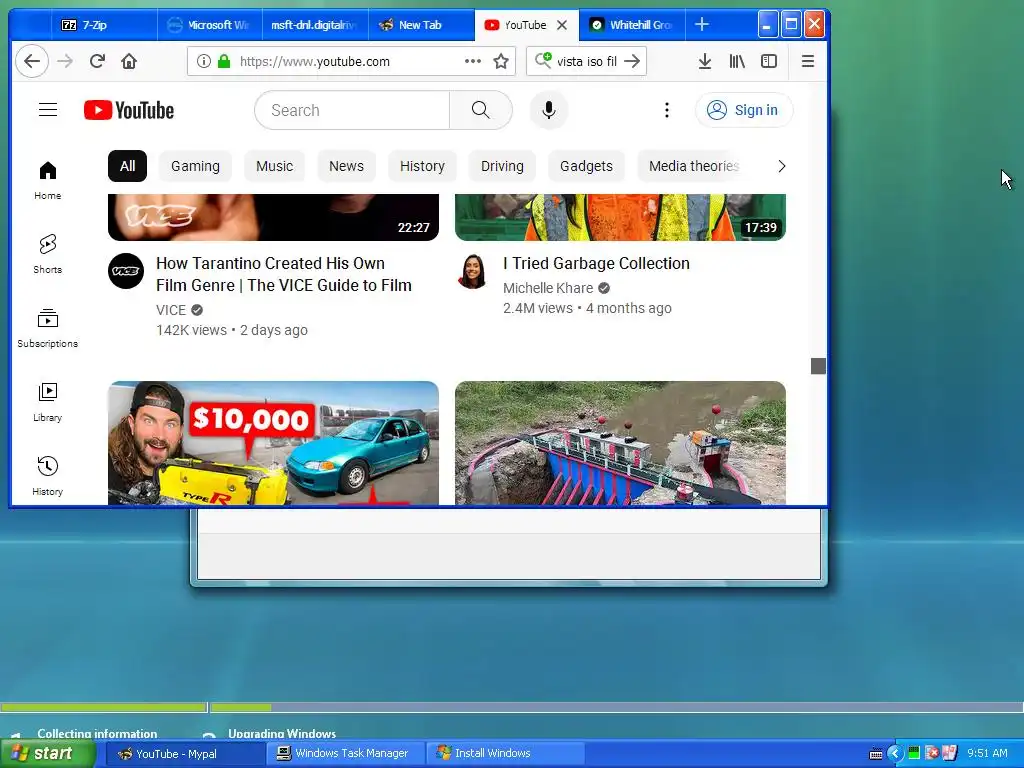The height and width of the screenshot is (768, 1024).
Task: Expand hidden system tray icons arrow
Action: [895, 754]
